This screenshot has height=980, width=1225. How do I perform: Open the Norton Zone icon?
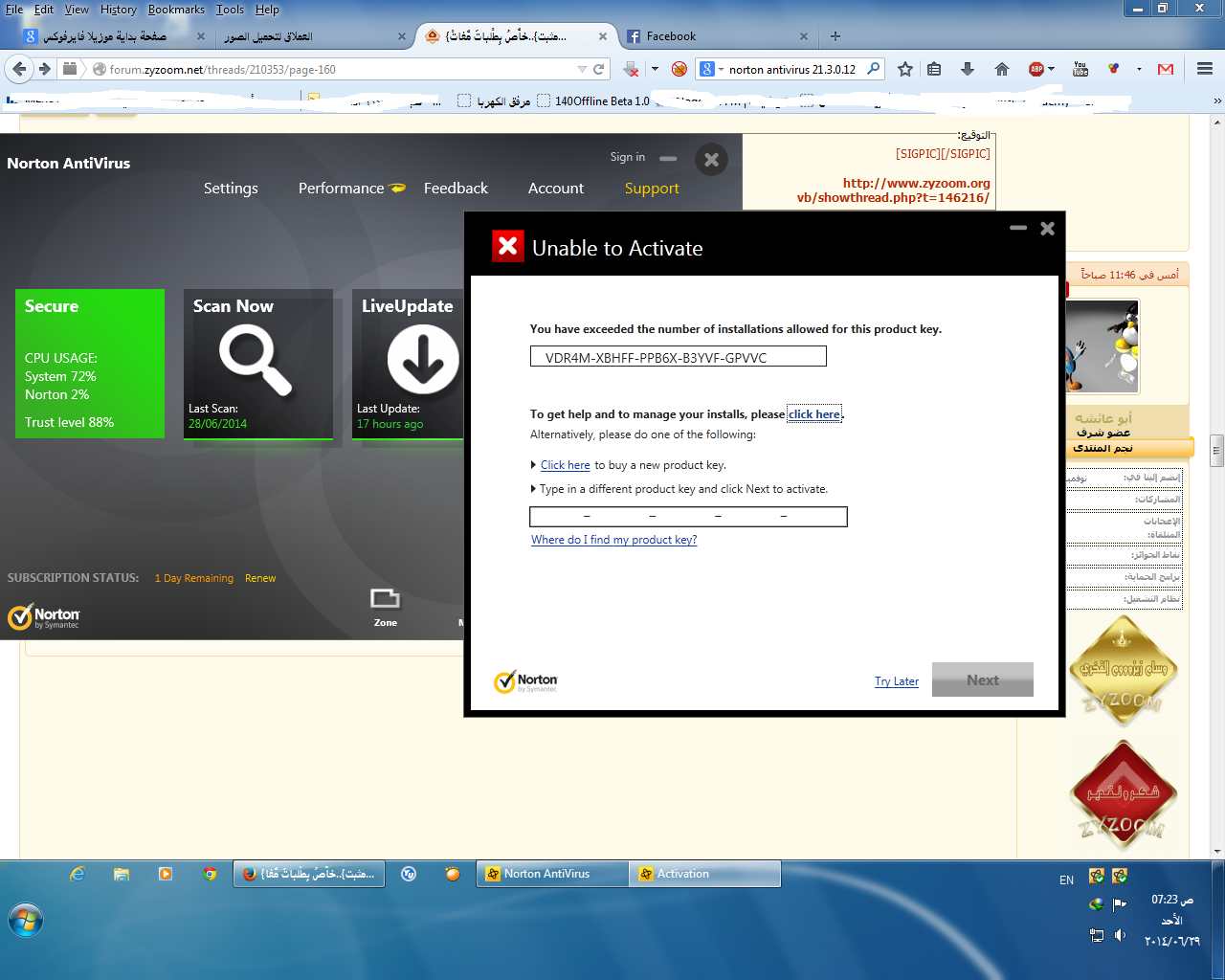coord(386,607)
